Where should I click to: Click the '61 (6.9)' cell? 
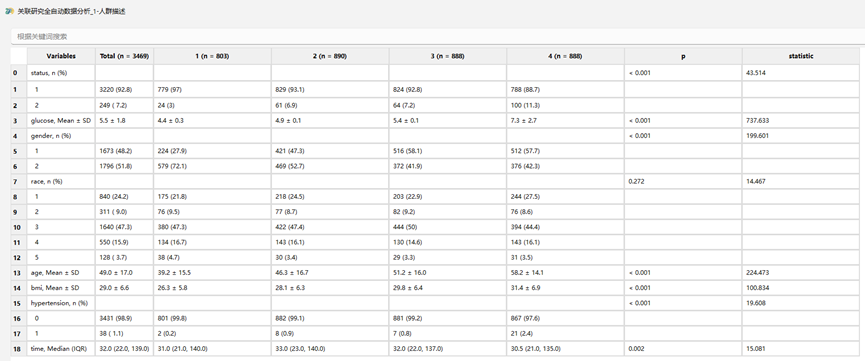pos(330,105)
